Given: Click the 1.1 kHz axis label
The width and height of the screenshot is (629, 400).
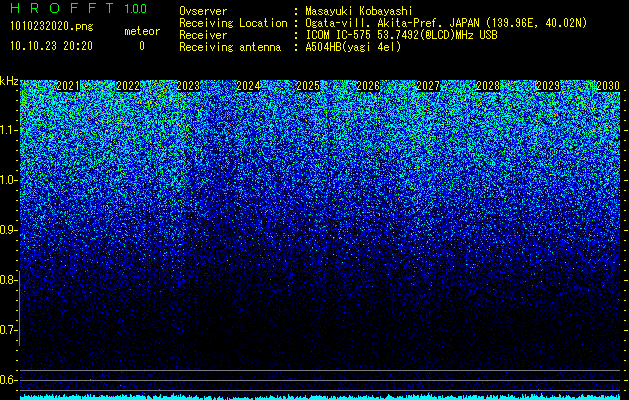Looking at the screenshot, I should (x=8, y=130).
